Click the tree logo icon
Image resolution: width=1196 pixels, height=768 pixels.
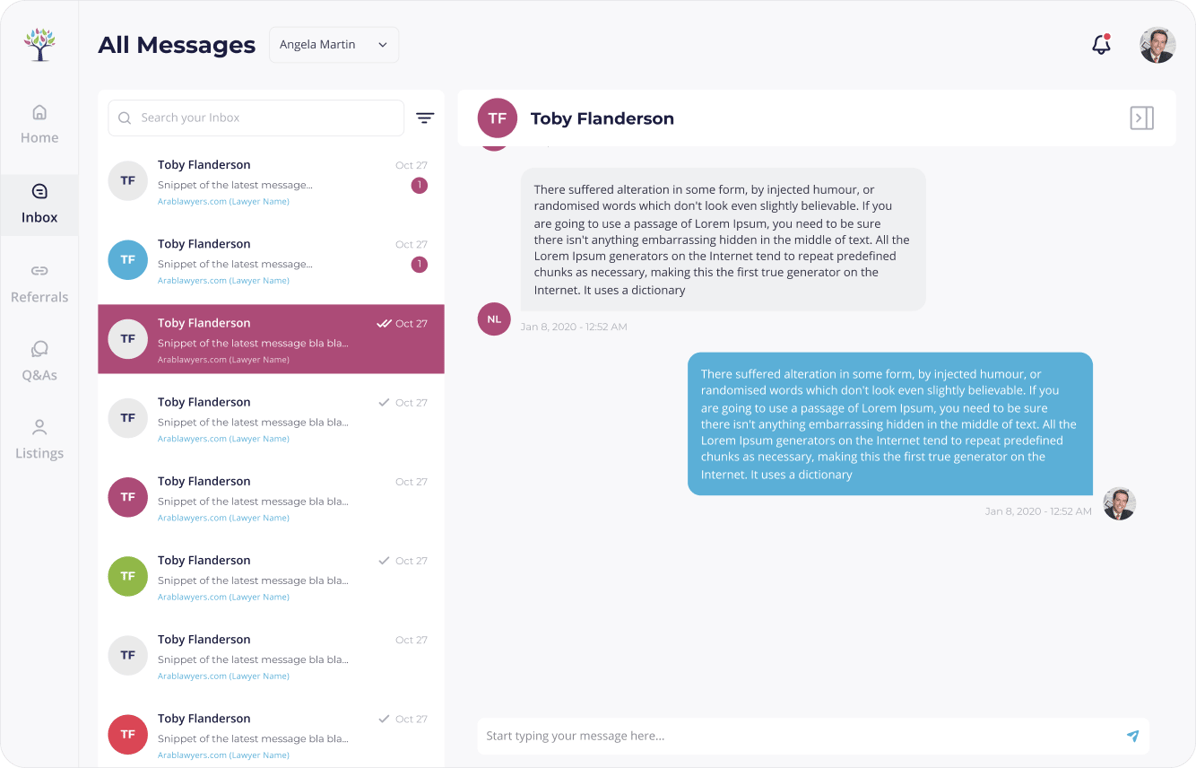pos(40,44)
